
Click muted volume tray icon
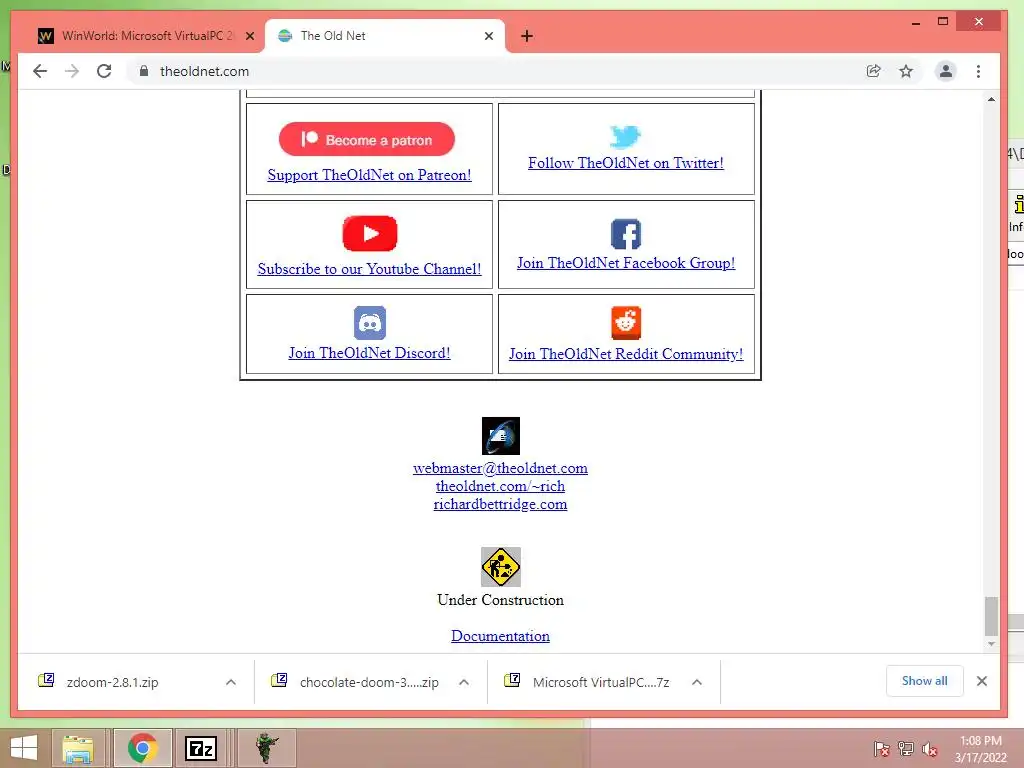[x=929, y=749]
